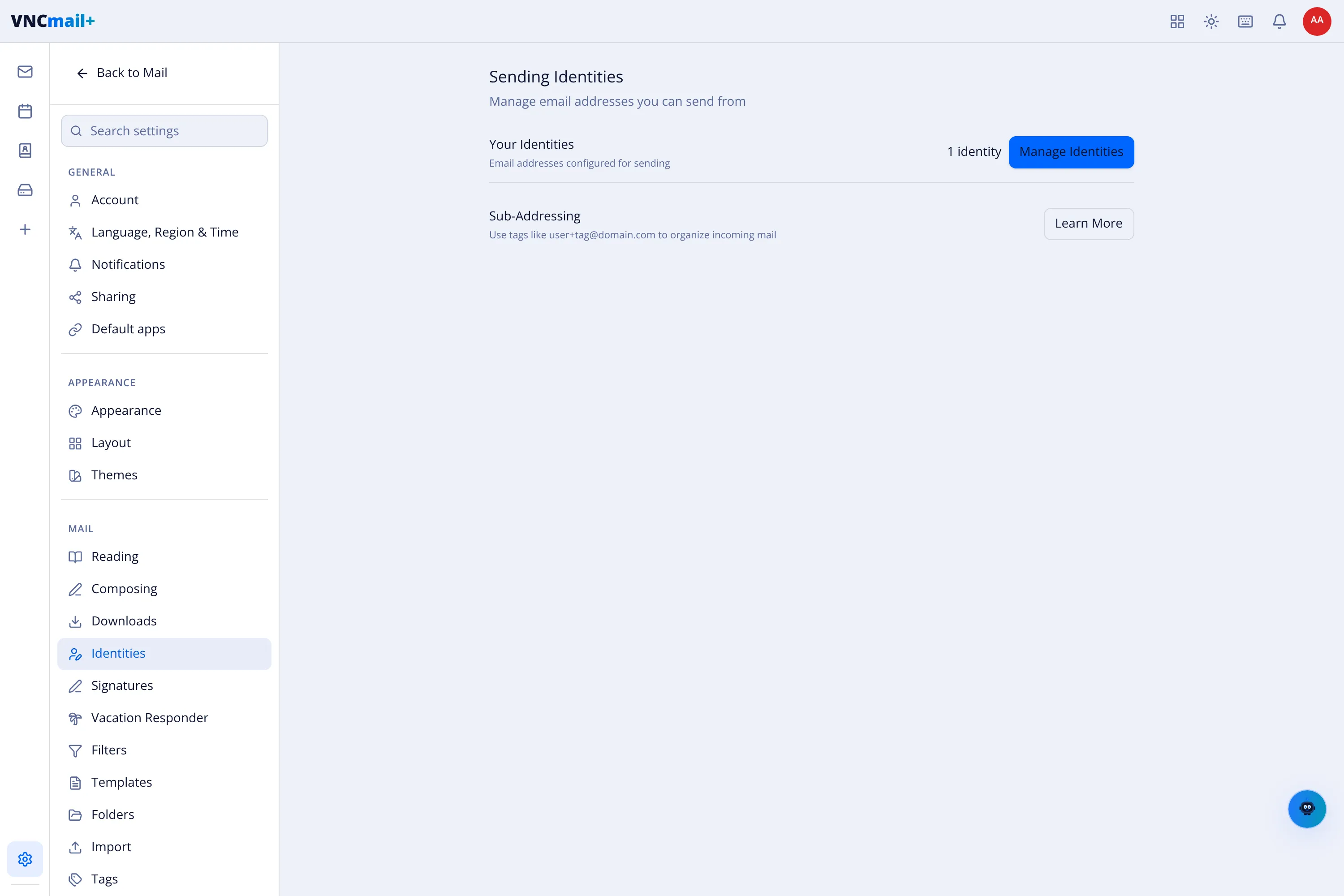Viewport: 1344px width, 896px height.
Task: Open the apps grid icon in header
Action: (x=1177, y=21)
